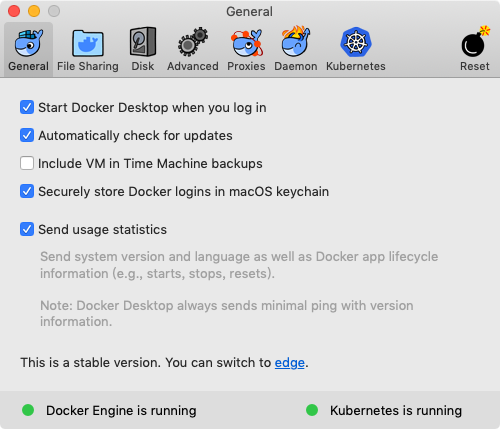Click the Daemon tab label text
Screen dimensions: 500x429
tap(296, 66)
